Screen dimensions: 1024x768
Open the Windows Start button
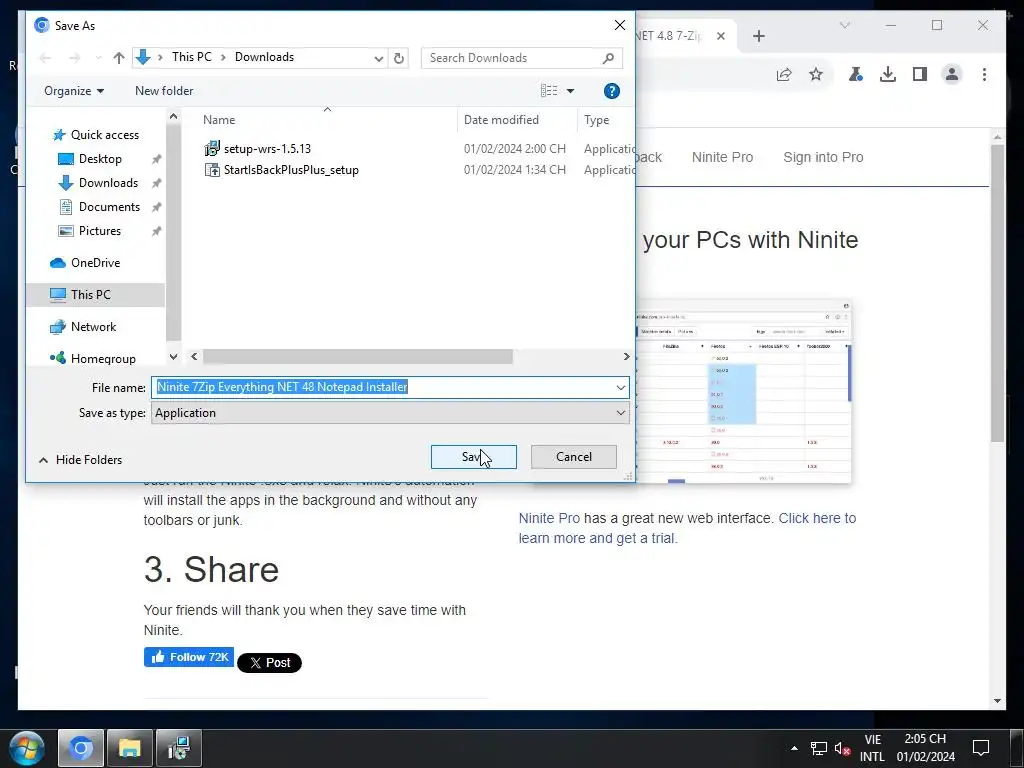coord(27,748)
